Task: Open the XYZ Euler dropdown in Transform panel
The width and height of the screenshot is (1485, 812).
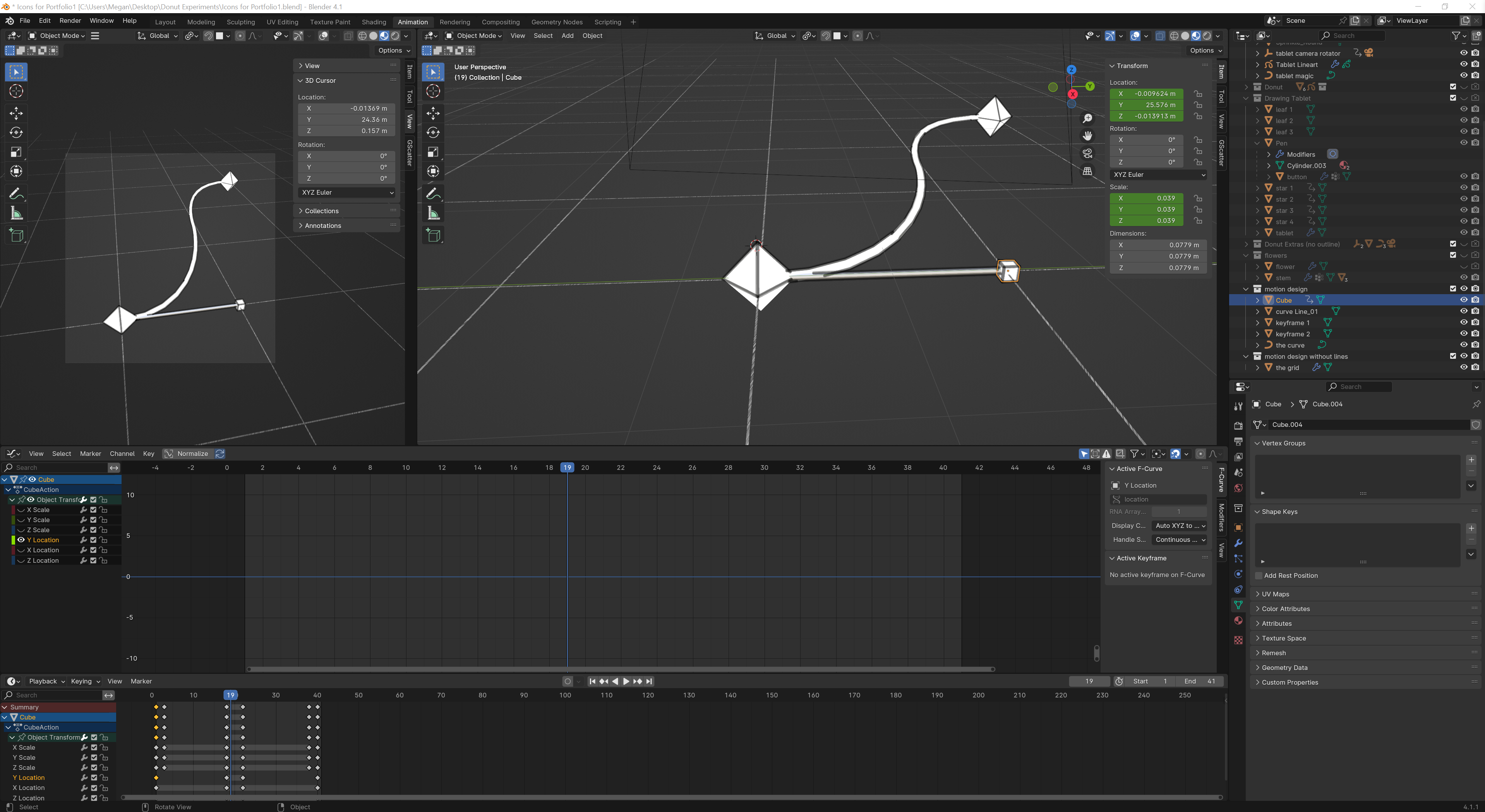Action: pyautogui.click(x=1159, y=175)
